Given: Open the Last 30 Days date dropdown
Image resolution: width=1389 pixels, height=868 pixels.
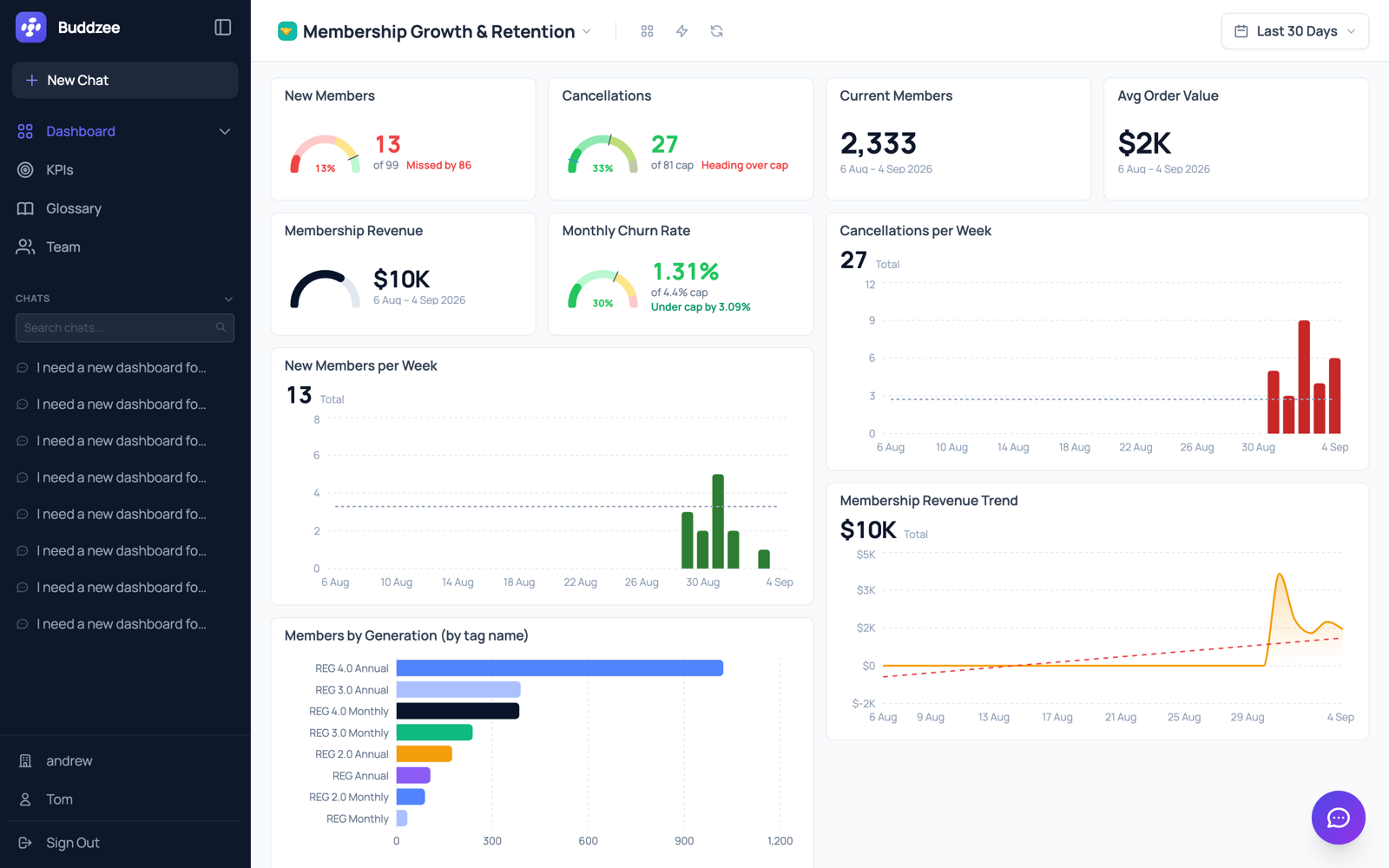Looking at the screenshot, I should tap(1294, 31).
